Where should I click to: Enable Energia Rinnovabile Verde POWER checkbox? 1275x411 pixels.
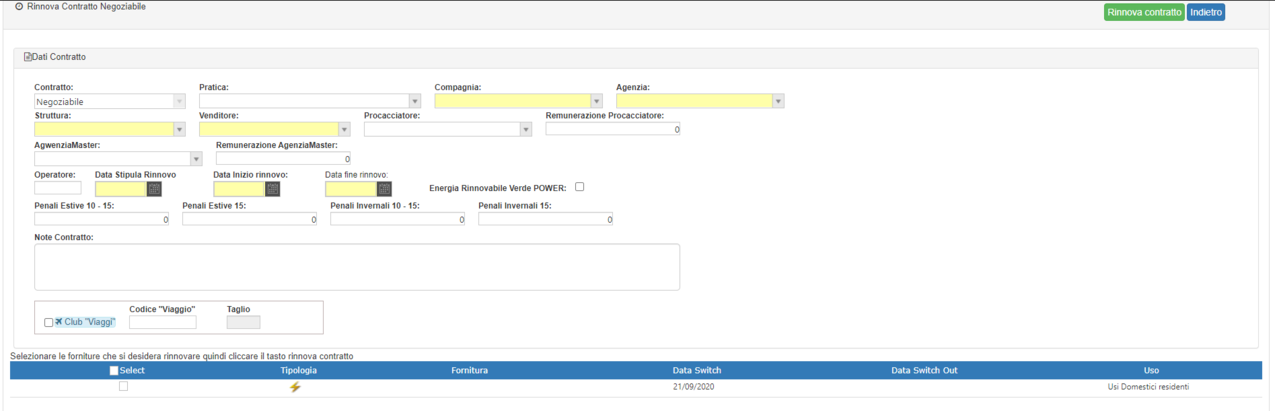580,186
